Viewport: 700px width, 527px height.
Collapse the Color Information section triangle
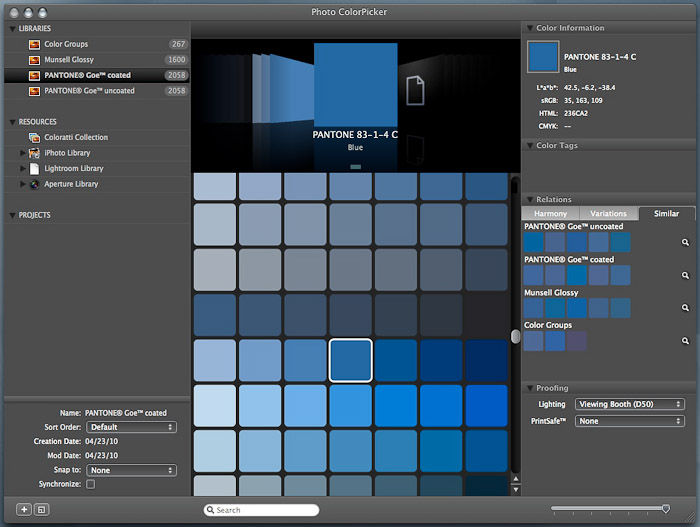[x=528, y=28]
